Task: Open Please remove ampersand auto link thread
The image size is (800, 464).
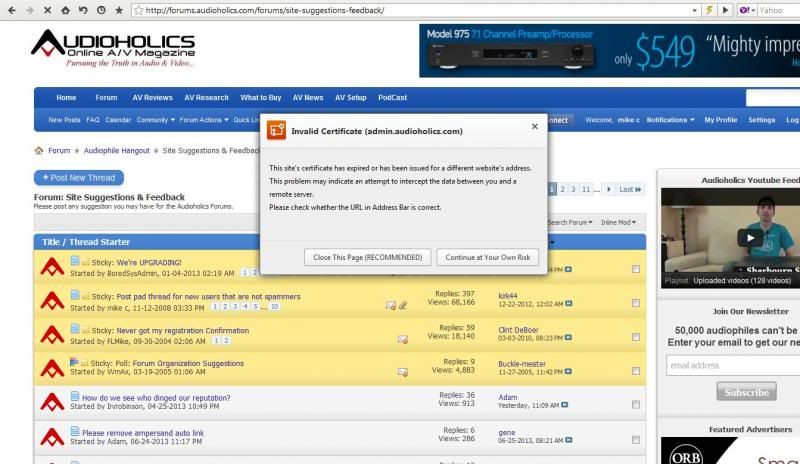Action: pyautogui.click(x=143, y=433)
